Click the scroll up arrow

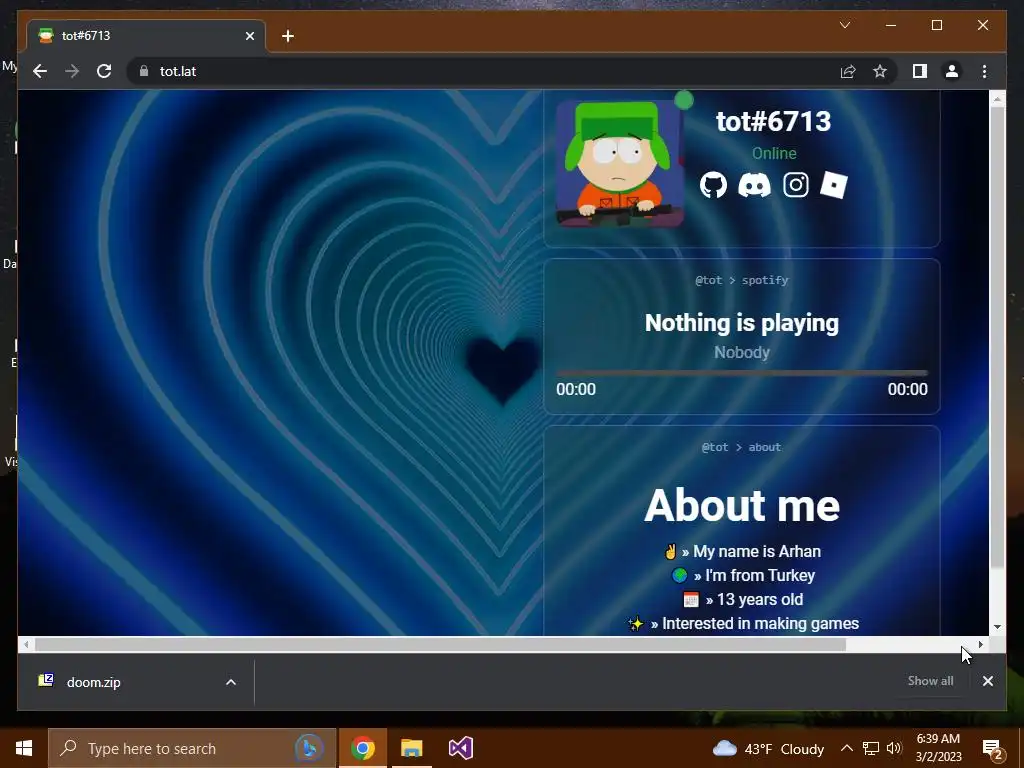[x=997, y=99]
